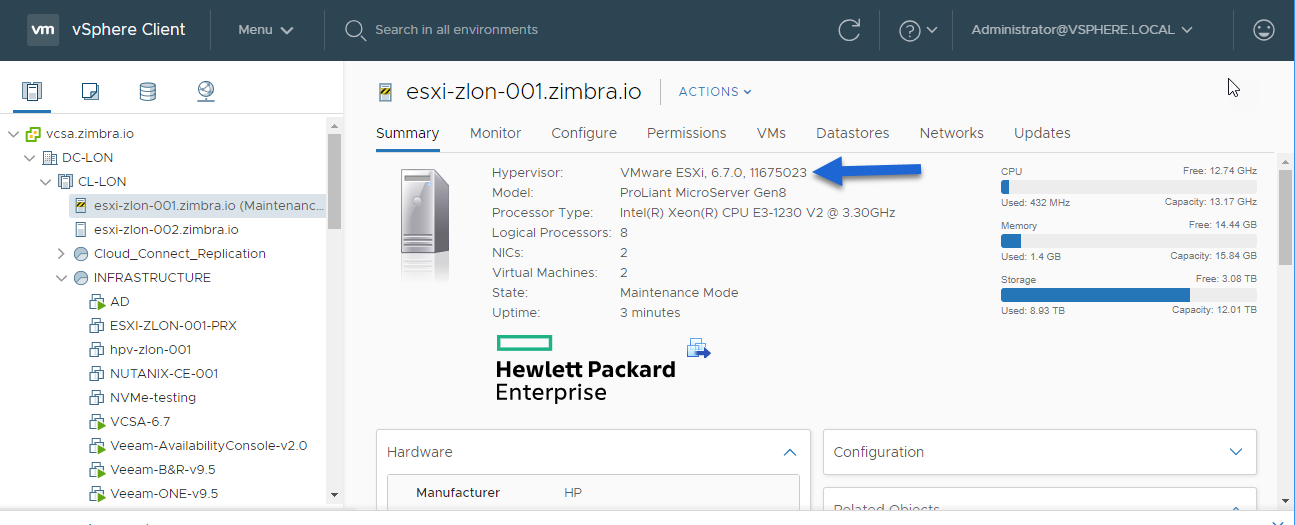Click the Veeam-ONE-v9.5 VM icon
Viewport: 1295px width, 525px height.
(x=97, y=494)
